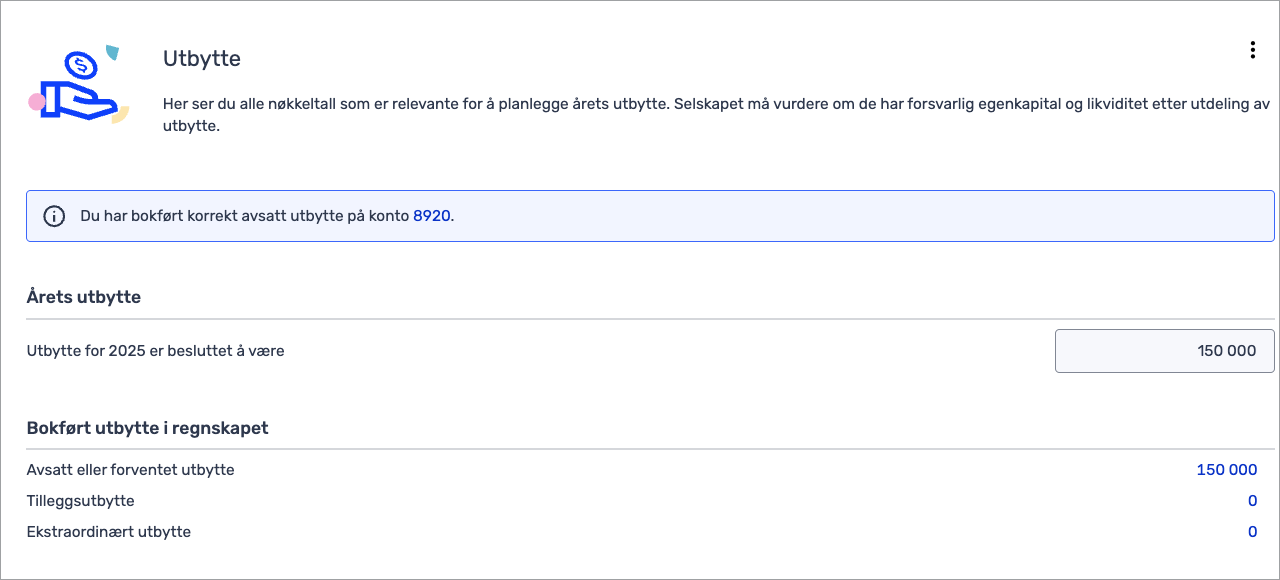Click Bokført utbytte i regnskapet heading
This screenshot has width=1280, height=580.
click(x=147, y=428)
